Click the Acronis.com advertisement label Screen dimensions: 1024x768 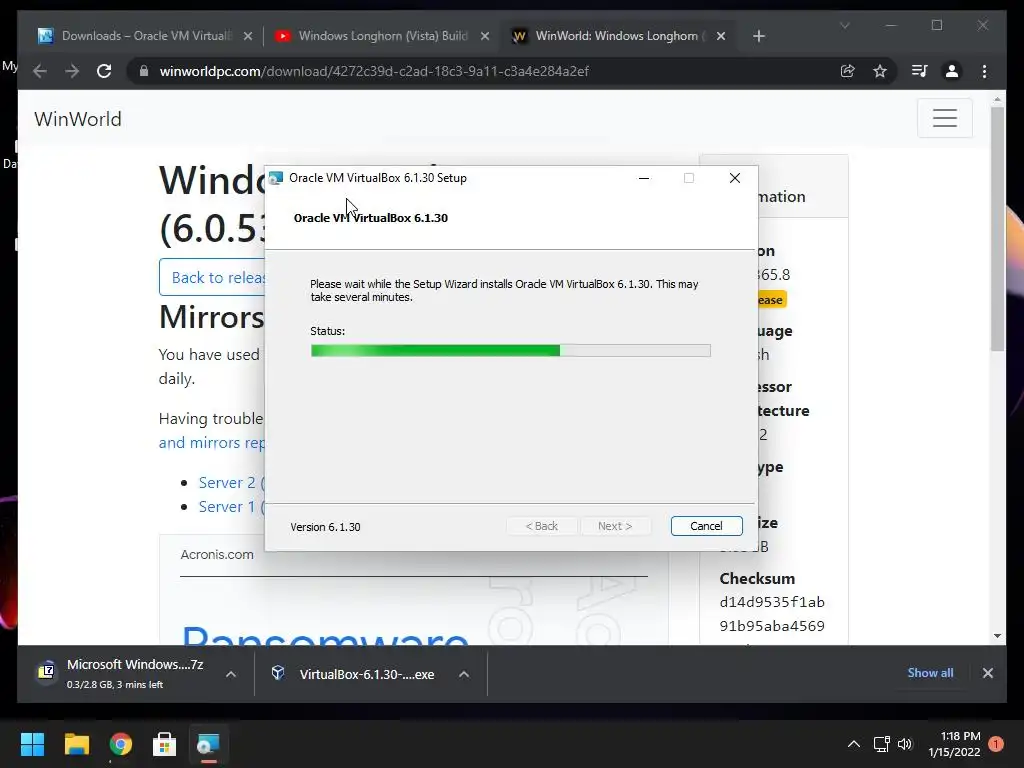[217, 554]
